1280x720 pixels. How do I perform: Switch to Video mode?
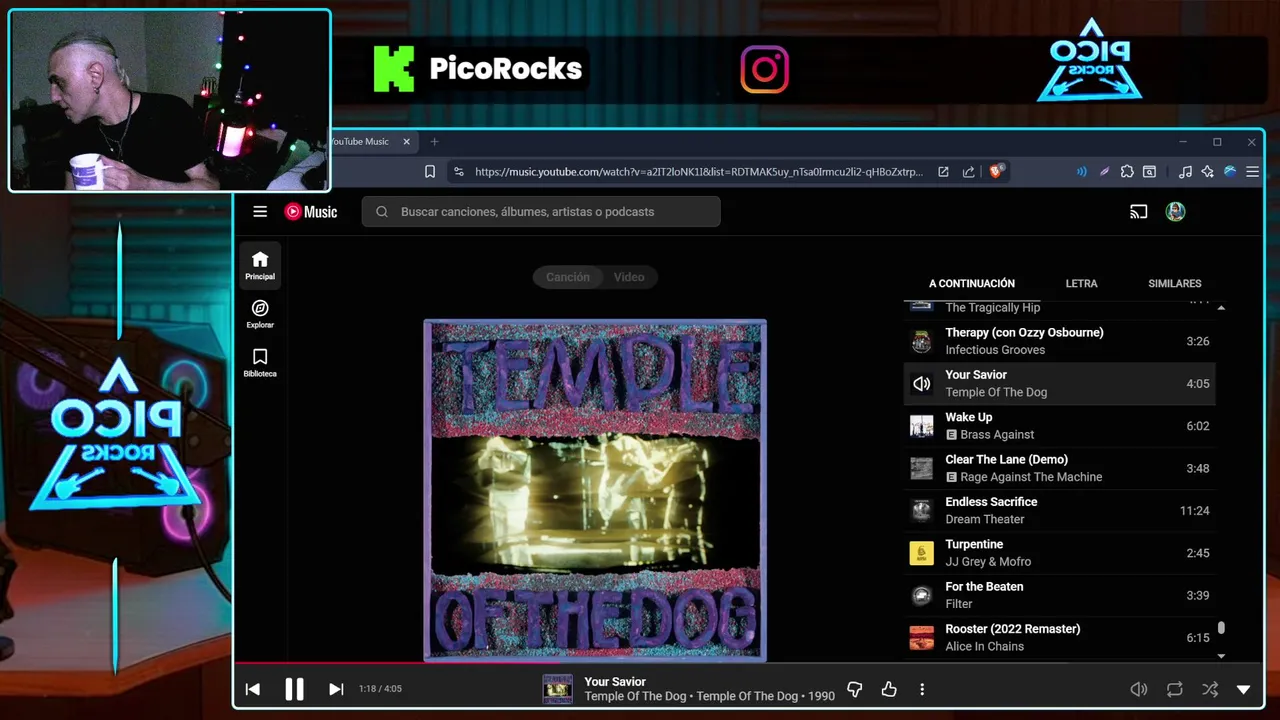(629, 277)
